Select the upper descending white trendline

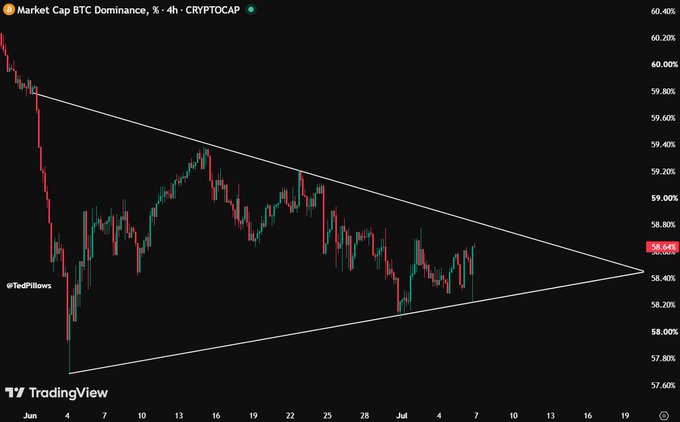click(x=340, y=183)
